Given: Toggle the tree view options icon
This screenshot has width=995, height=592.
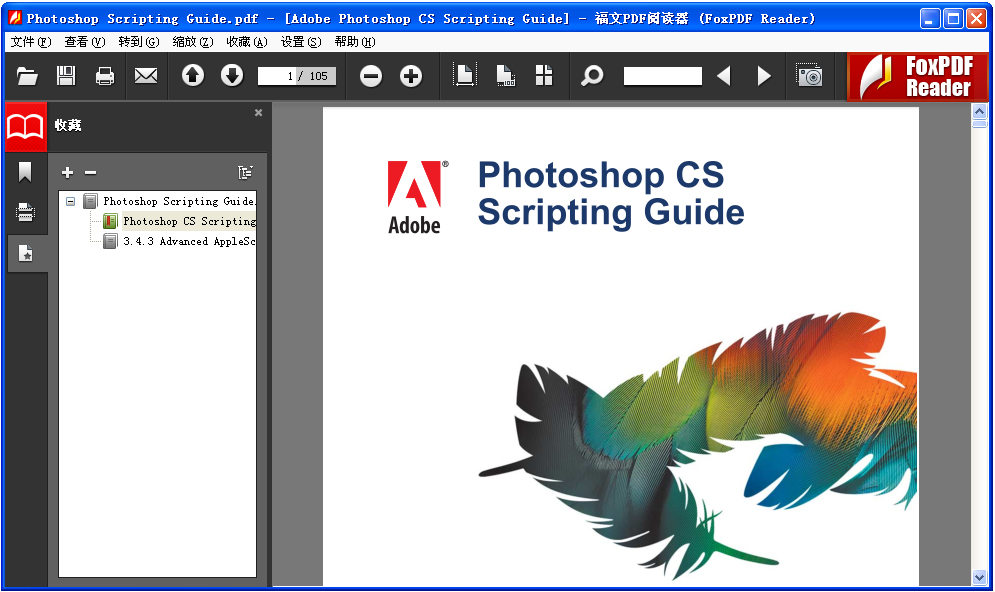Looking at the screenshot, I should click(245, 172).
